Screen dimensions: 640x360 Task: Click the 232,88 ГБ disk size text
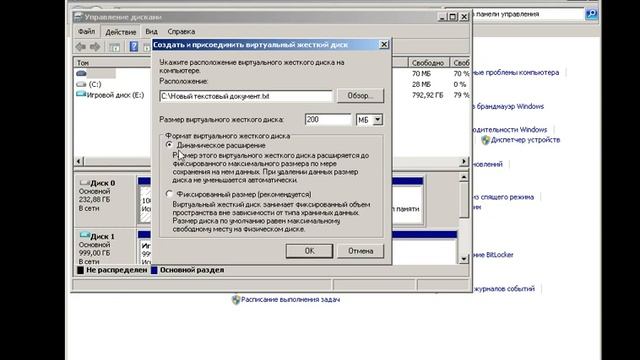[x=94, y=200]
